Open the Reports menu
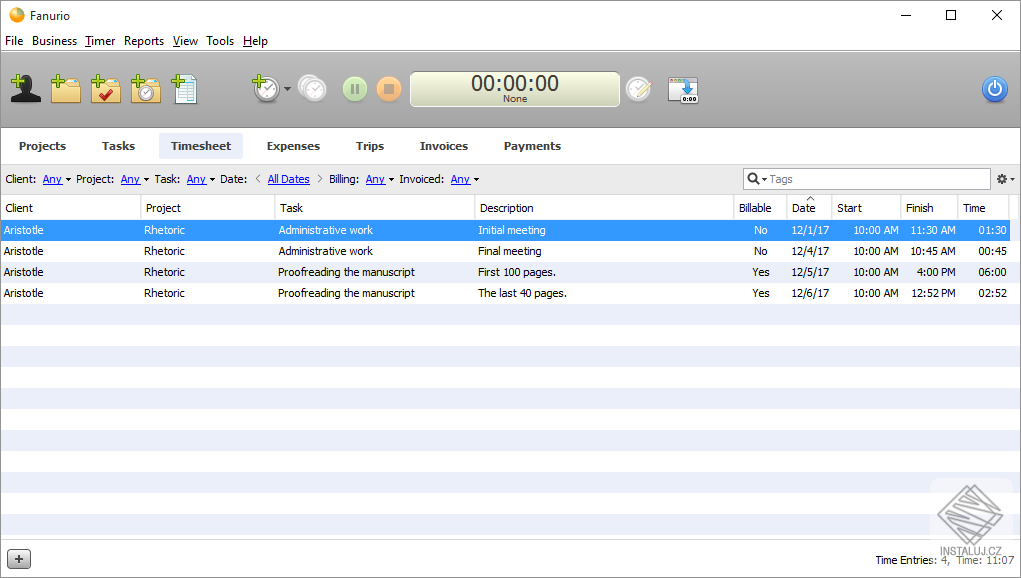1021x578 pixels. [x=144, y=41]
